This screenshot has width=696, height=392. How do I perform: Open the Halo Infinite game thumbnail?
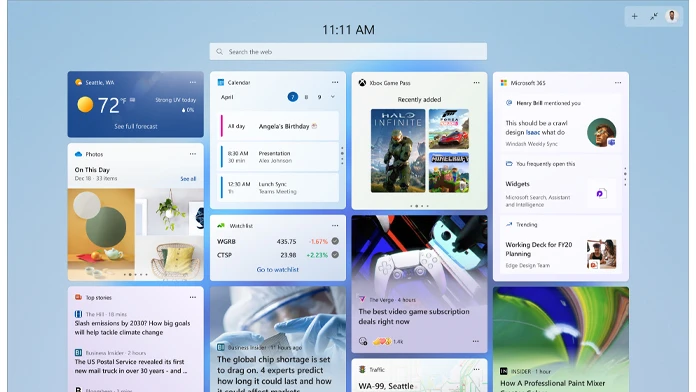pos(398,151)
